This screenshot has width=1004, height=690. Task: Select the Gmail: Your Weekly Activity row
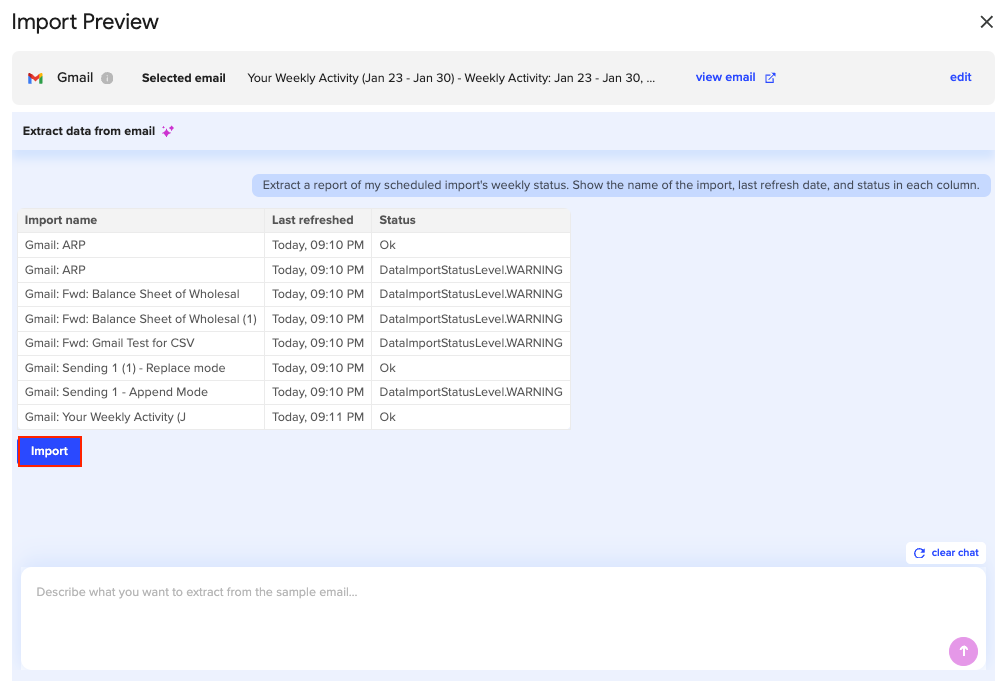click(140, 416)
